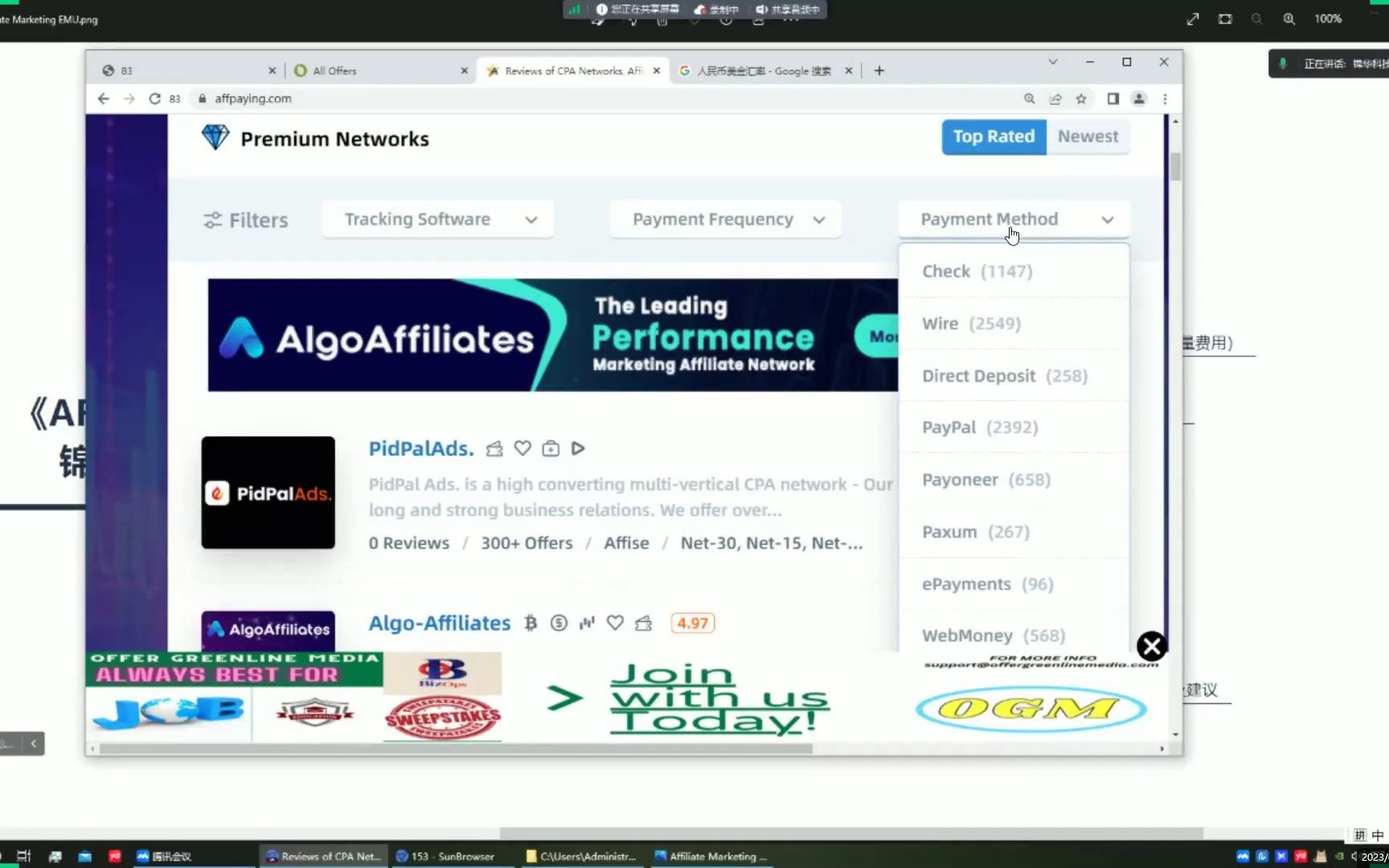This screenshot has width=1389, height=868.
Task: Open the PidPalAds. network title link
Action: click(421, 448)
